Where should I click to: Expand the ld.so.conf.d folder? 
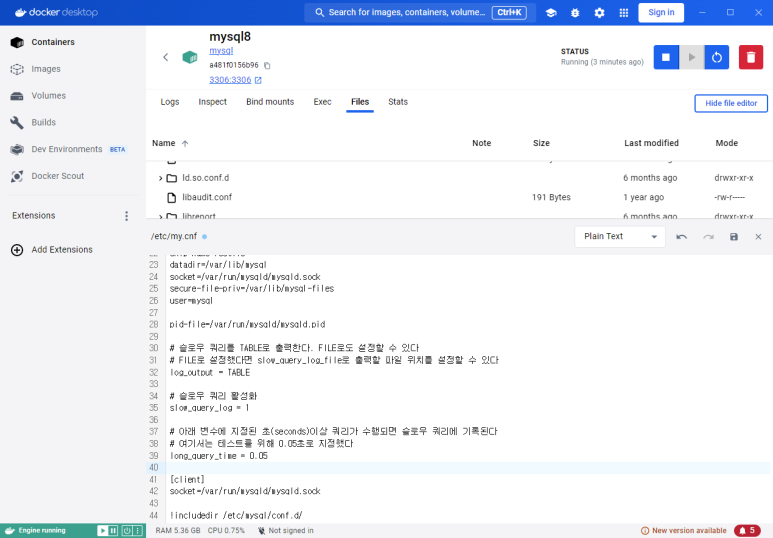pyautogui.click(x=160, y=178)
